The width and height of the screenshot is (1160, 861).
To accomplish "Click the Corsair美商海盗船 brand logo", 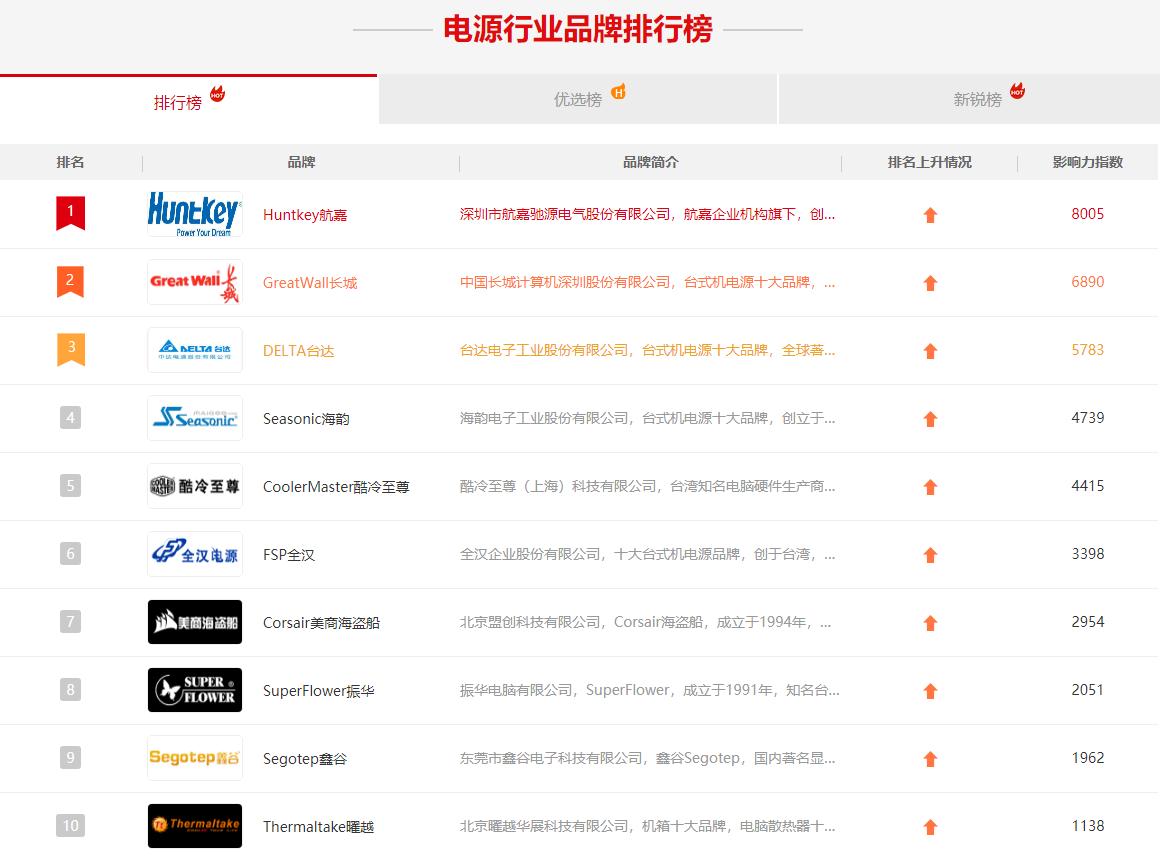I will tap(194, 622).
